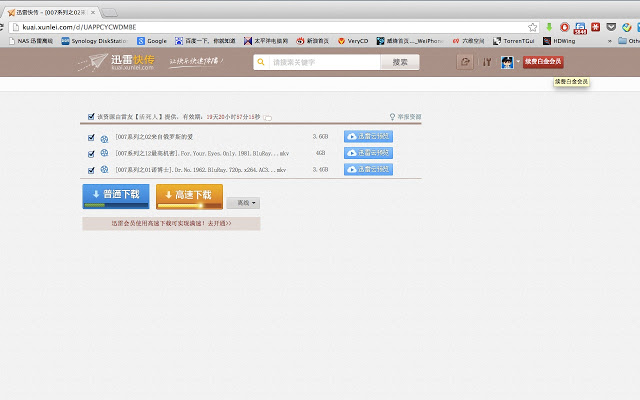Open the Google bookmark
Screen dimensions: 640x400
(x=152, y=41)
